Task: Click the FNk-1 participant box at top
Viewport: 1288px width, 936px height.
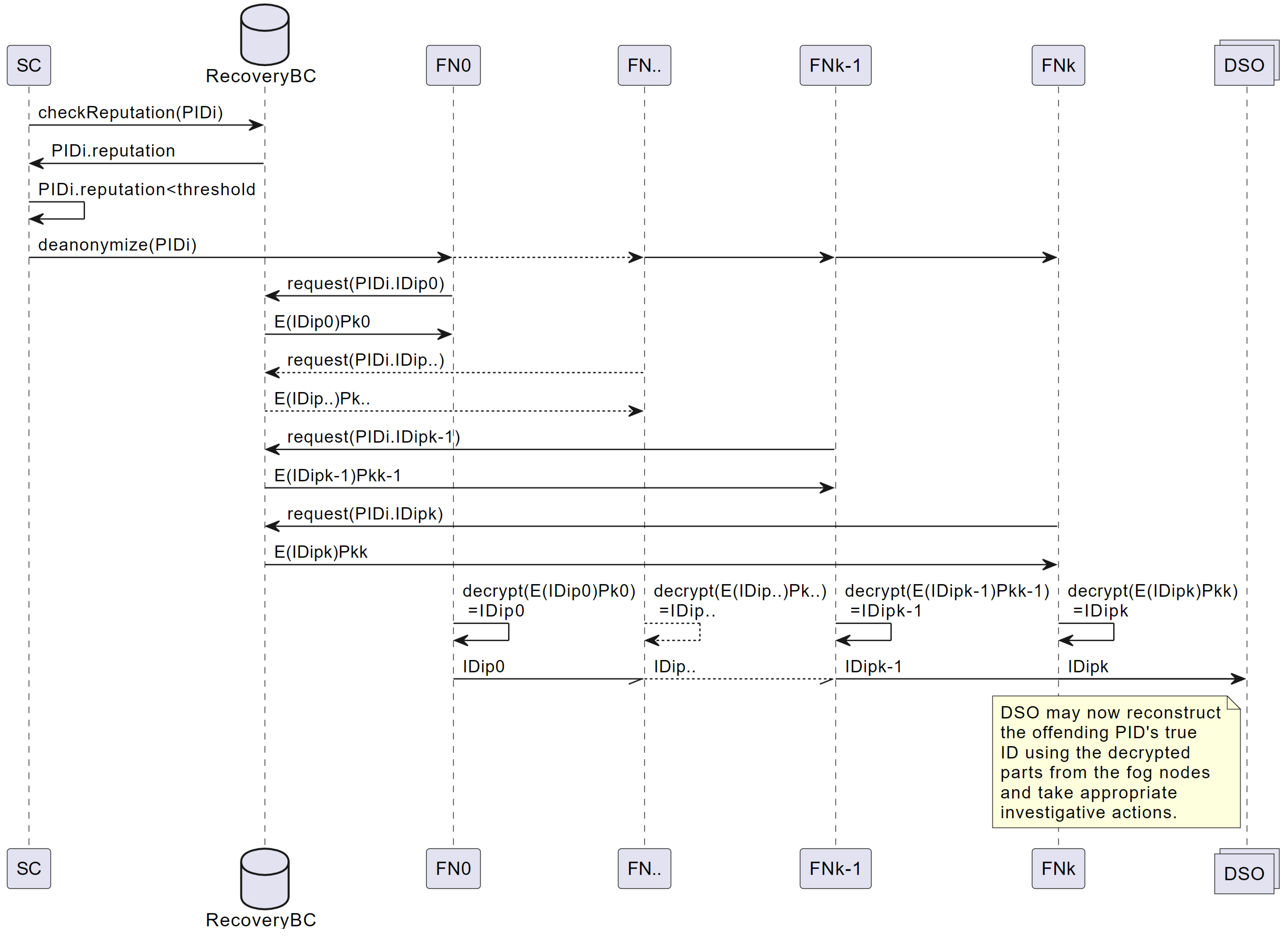Action: tap(835, 65)
